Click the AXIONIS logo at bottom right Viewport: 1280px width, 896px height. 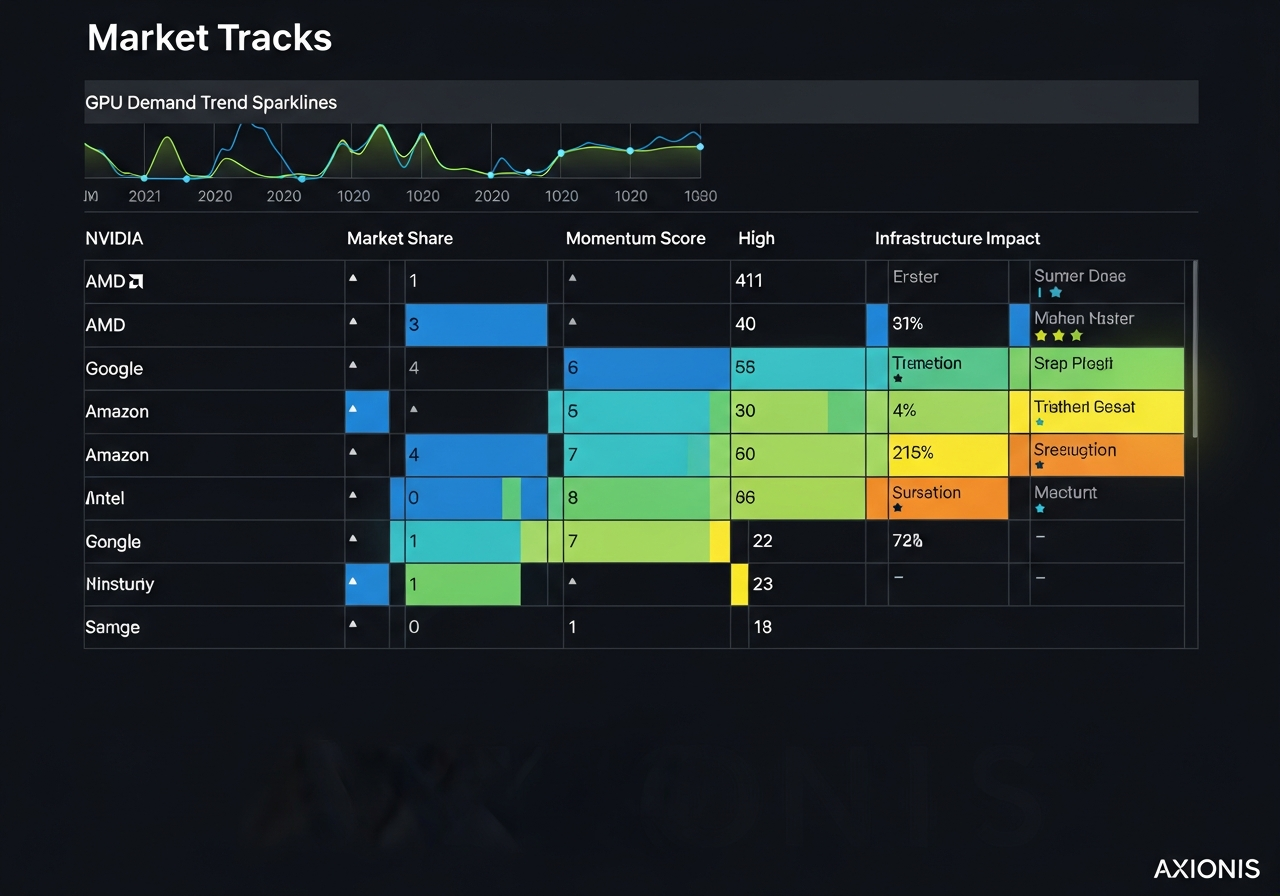1206,868
